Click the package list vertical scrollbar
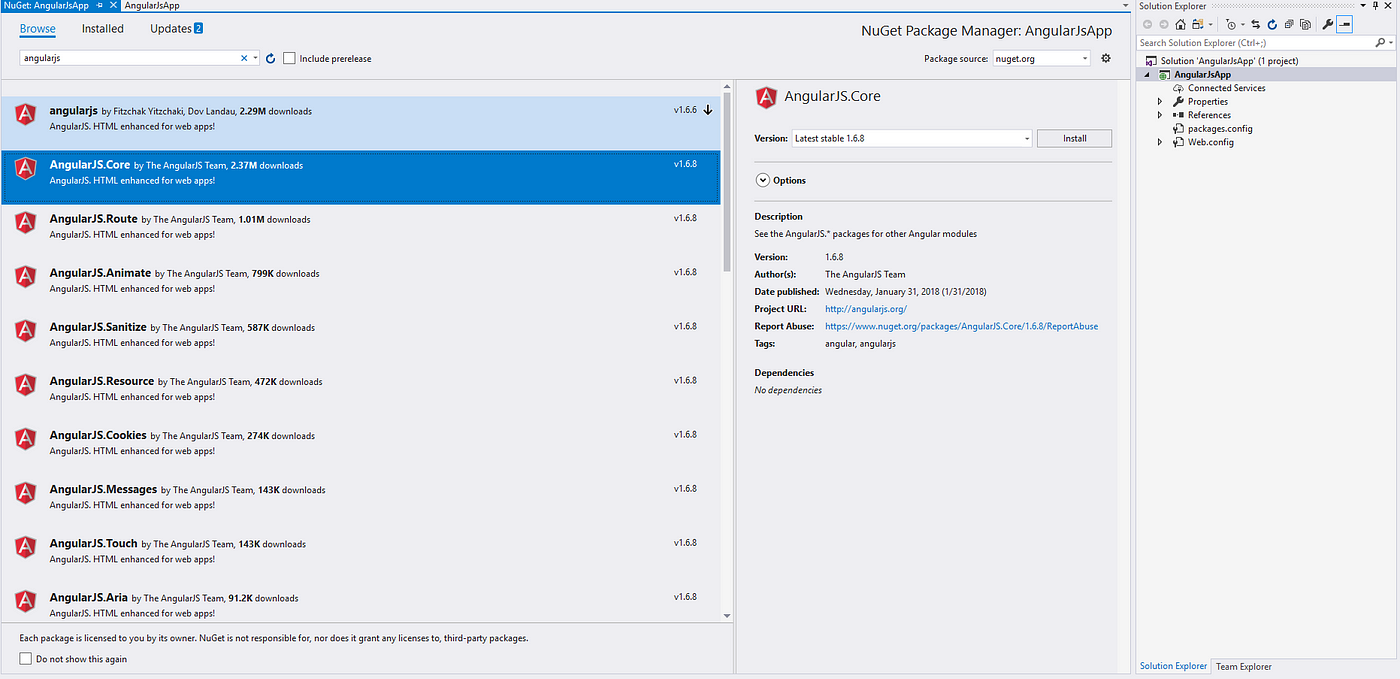 tap(727, 180)
